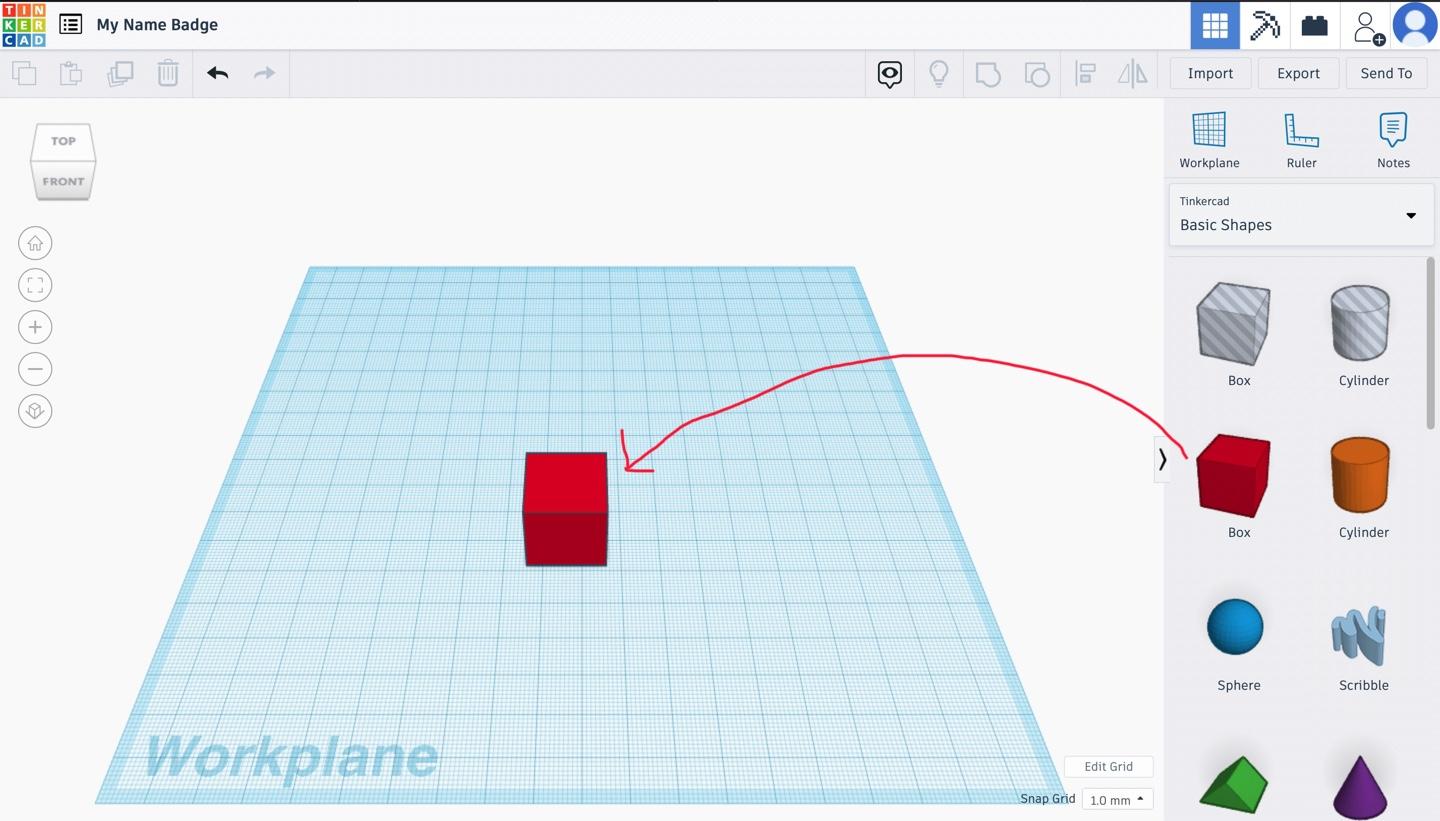Click the Group shapes icon
Image resolution: width=1440 pixels, height=821 pixels.
[988, 73]
